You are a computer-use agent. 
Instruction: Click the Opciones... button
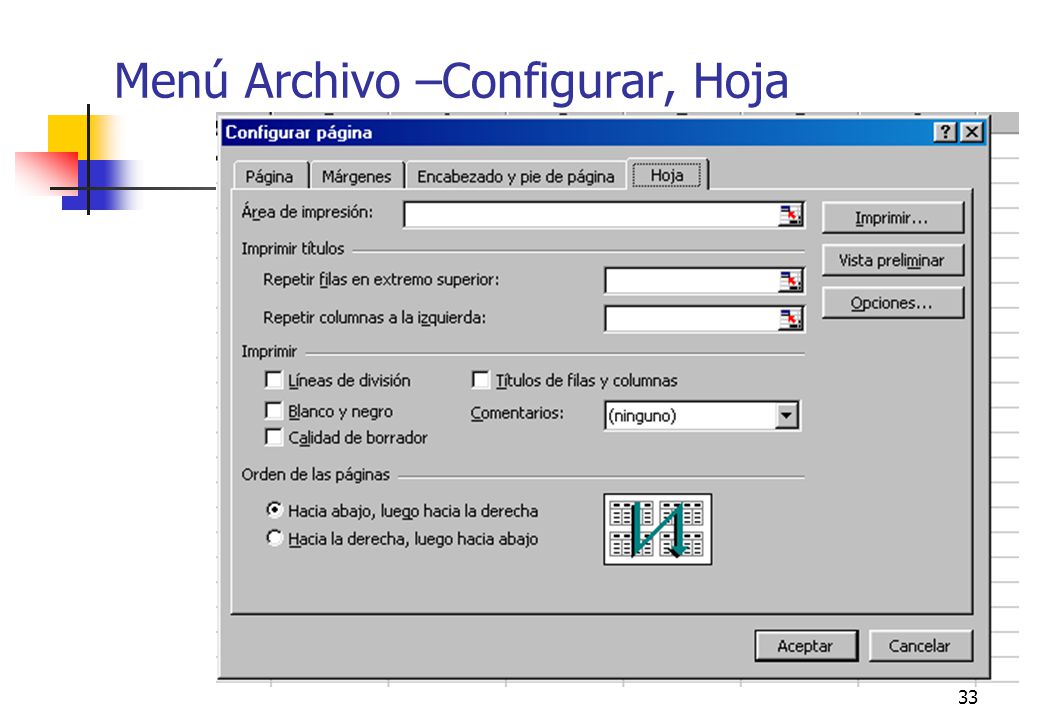892,303
